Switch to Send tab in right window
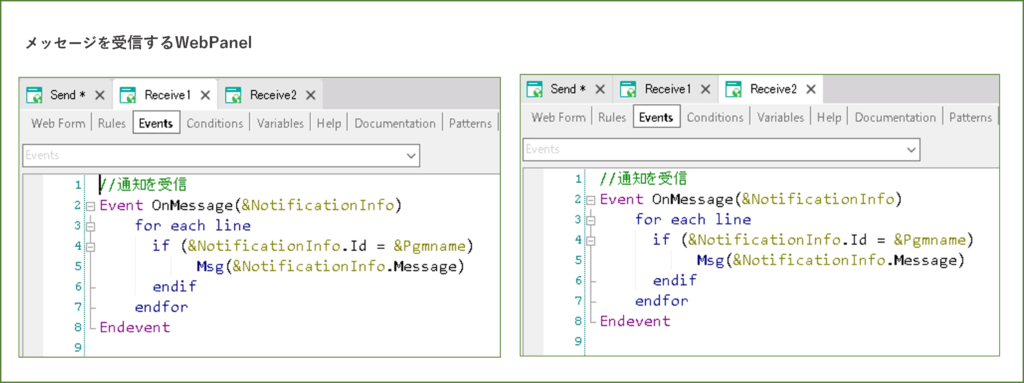Viewport: 1024px width, 383px height. point(567,89)
